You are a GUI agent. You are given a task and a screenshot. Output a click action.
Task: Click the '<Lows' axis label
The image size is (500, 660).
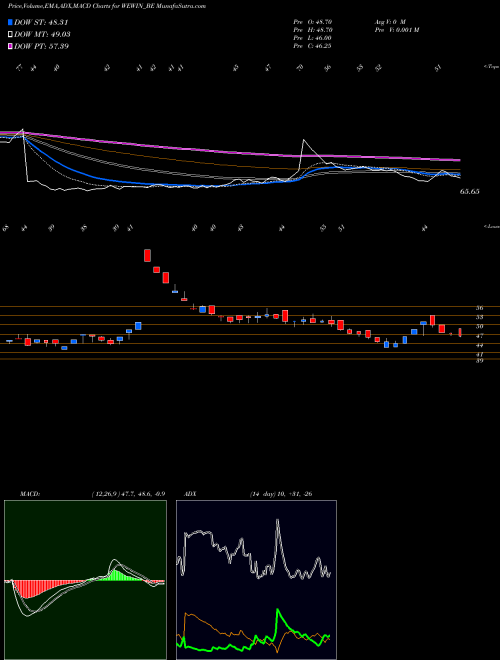[492, 226]
